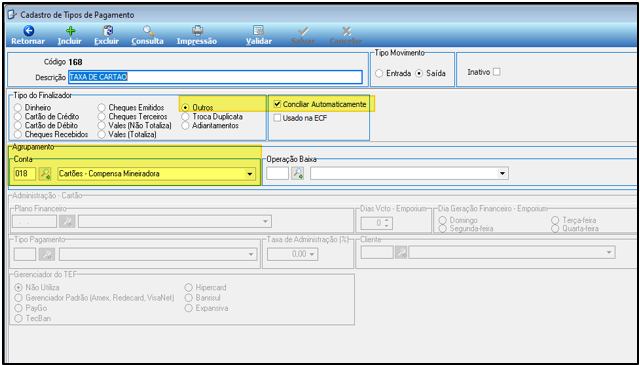Select Cartão de Débito option

pos(18,126)
